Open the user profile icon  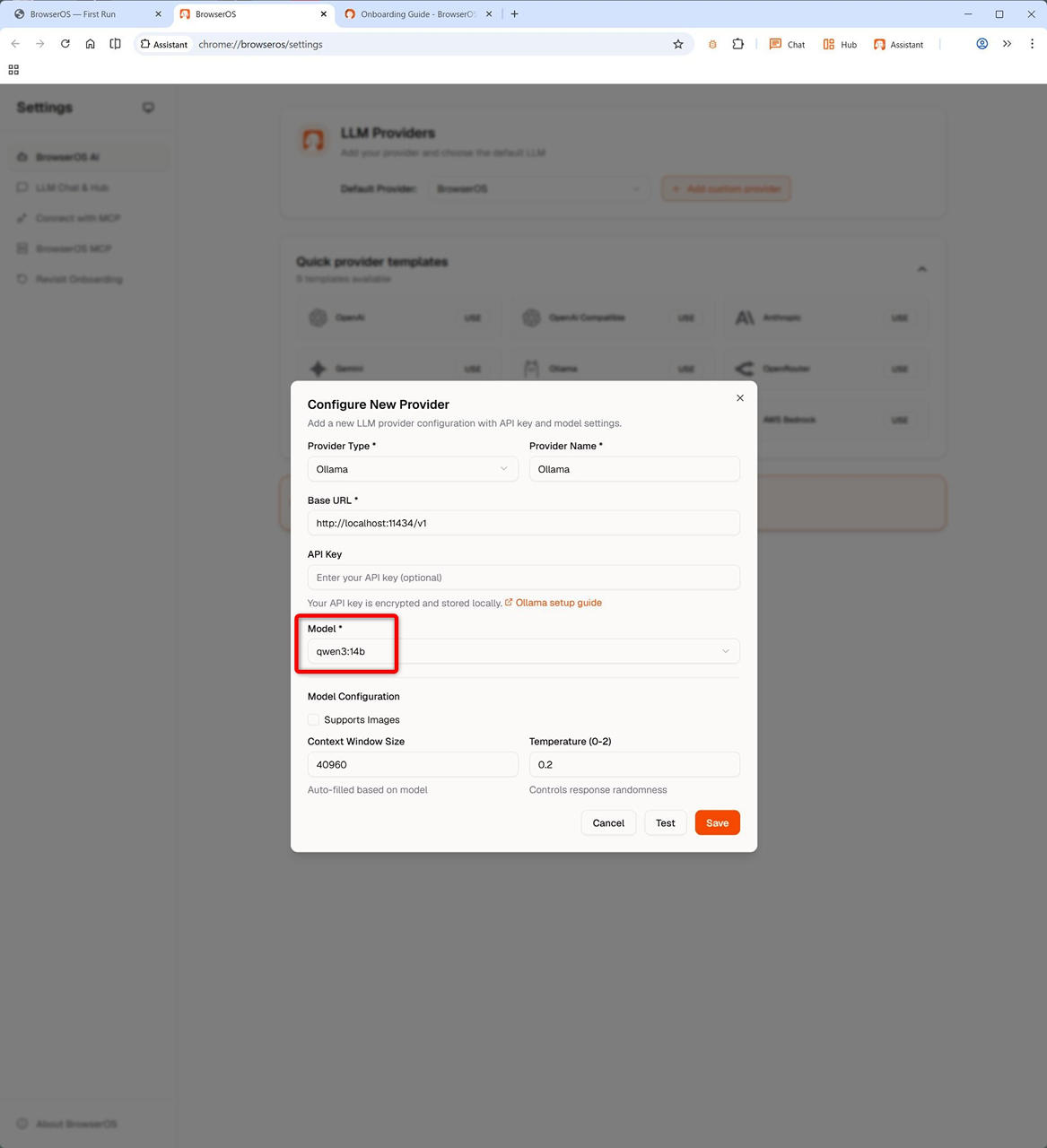(982, 44)
